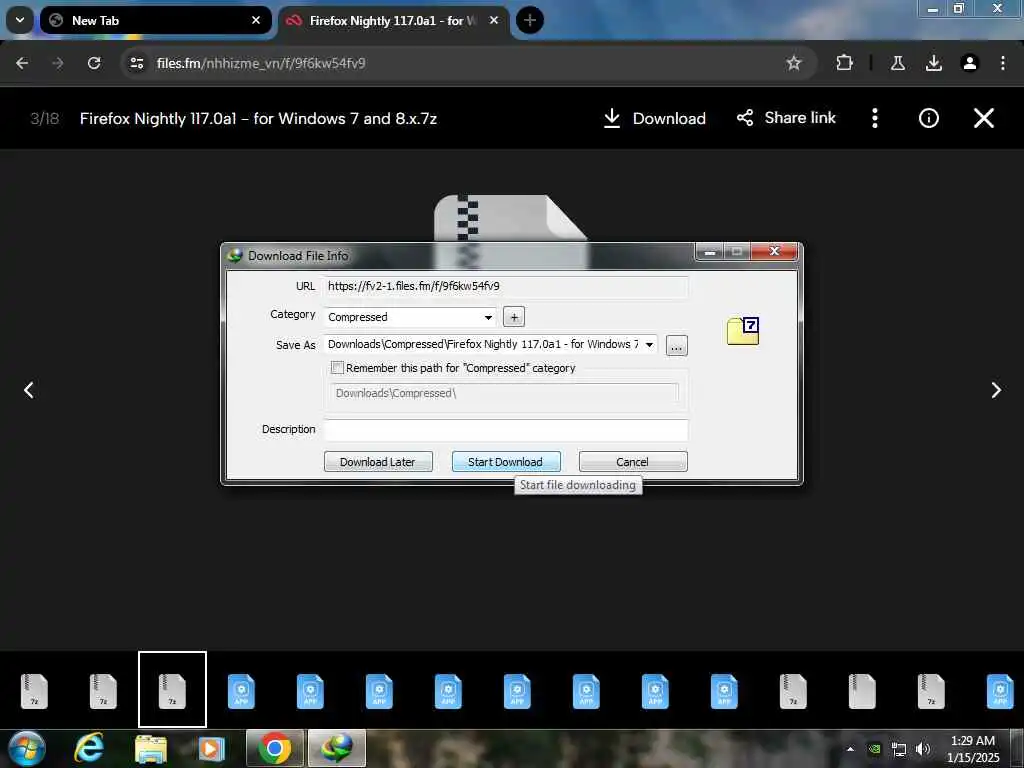Open the Chrome three-dot menu
Screen dimensions: 1024x768
[1002, 63]
